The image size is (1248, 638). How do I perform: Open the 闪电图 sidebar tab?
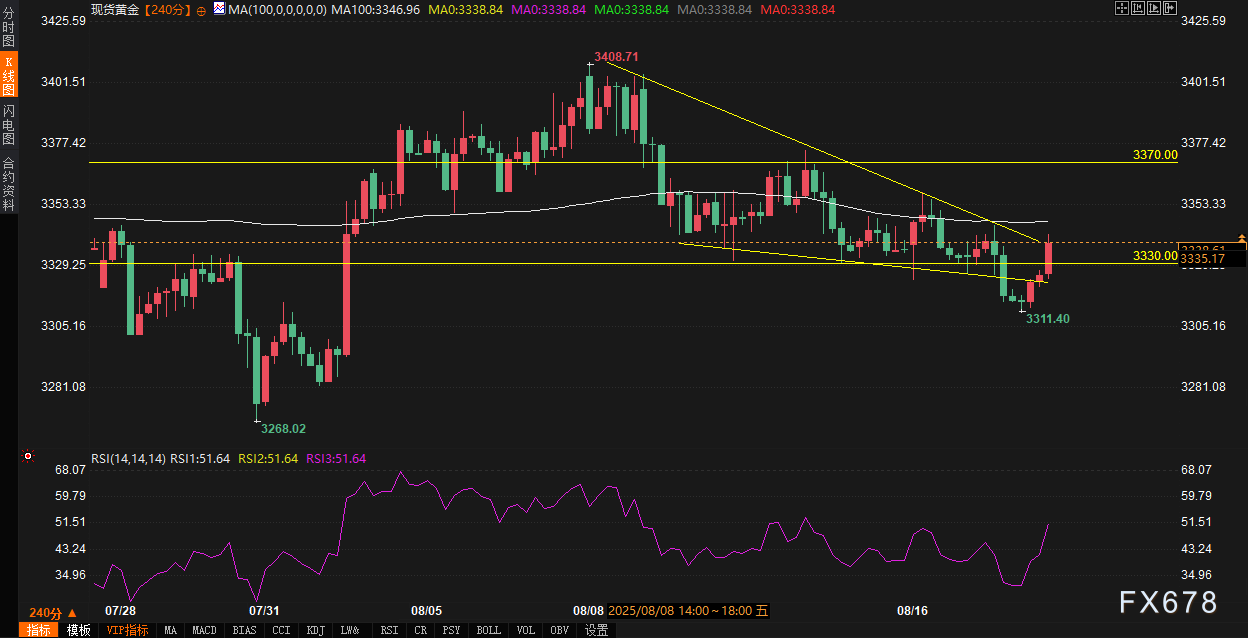coord(8,125)
